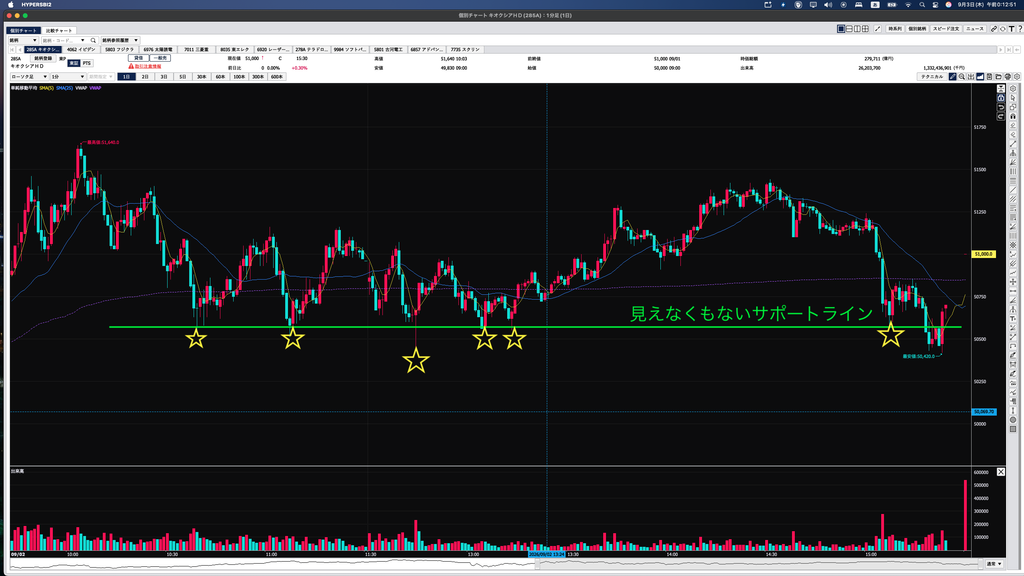Click the スピード注文 button
1024x576 pixels.
point(946,29)
